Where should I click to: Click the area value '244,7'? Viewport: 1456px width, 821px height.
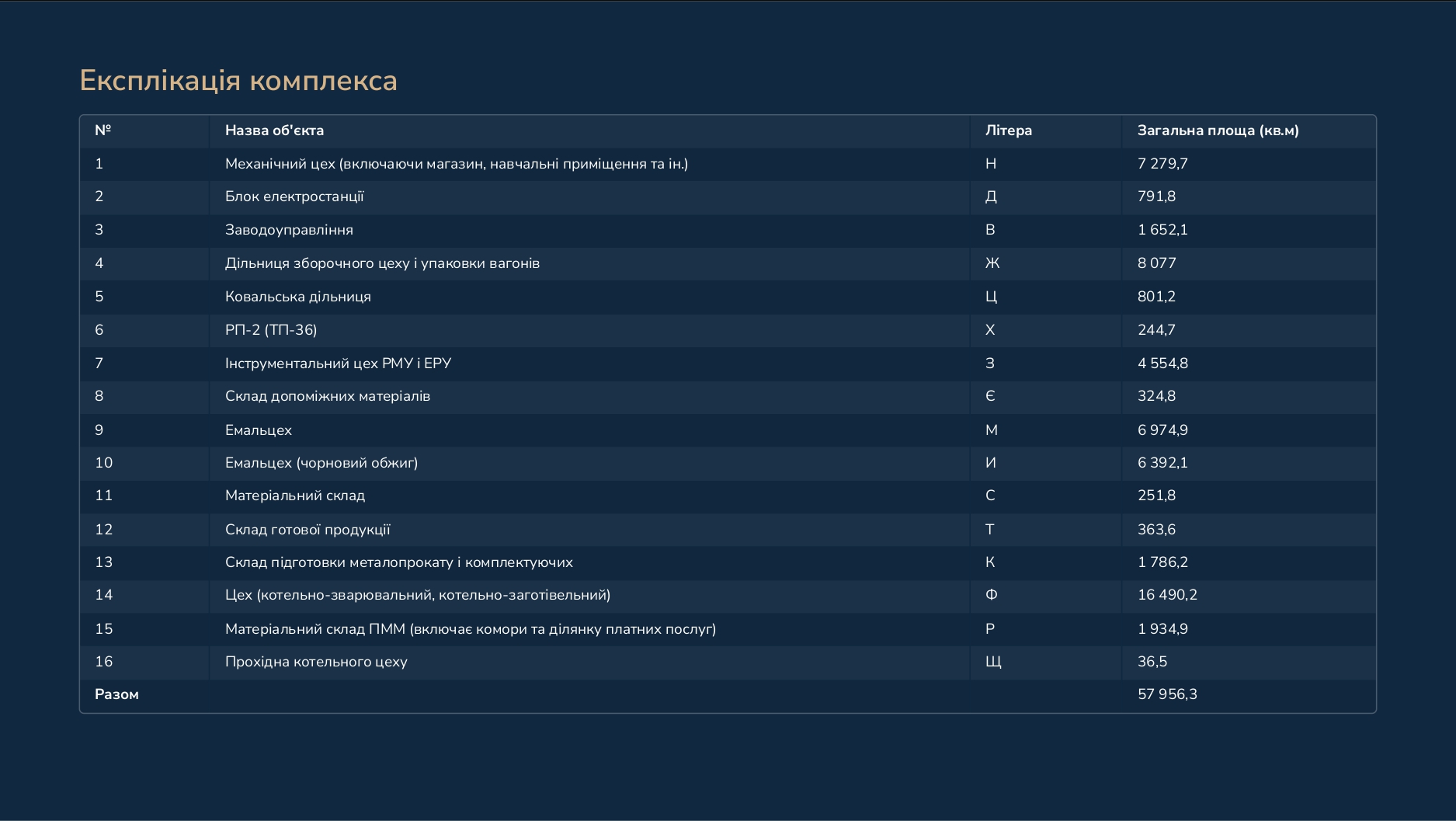click(x=1156, y=330)
